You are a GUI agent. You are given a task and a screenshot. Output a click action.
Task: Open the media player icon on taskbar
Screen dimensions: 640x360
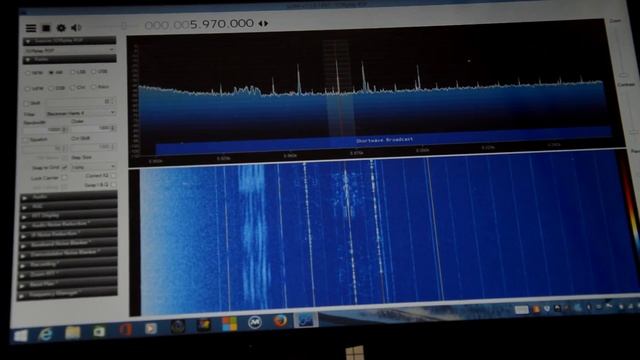coord(151,328)
